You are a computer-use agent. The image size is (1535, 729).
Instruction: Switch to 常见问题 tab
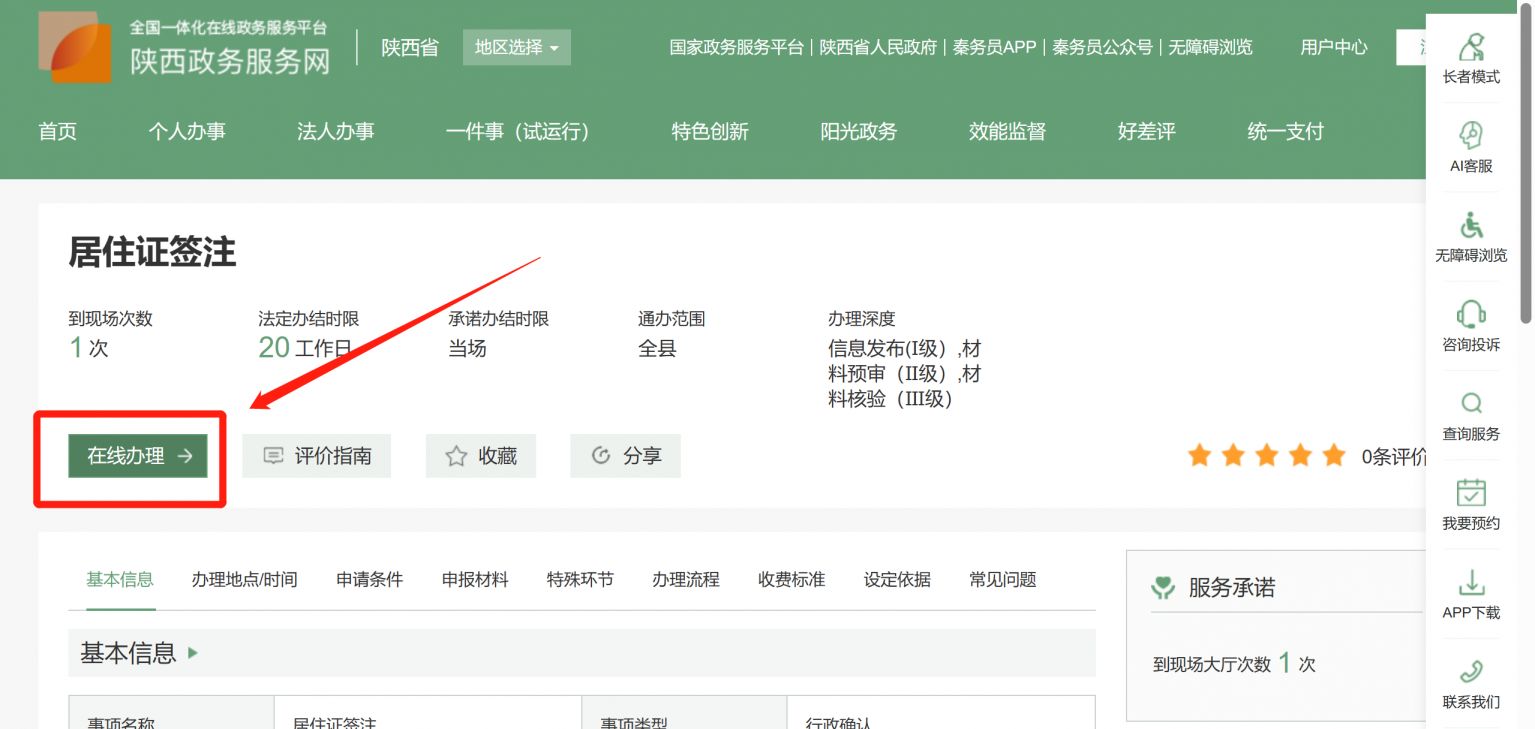pyautogui.click(x=1002, y=579)
